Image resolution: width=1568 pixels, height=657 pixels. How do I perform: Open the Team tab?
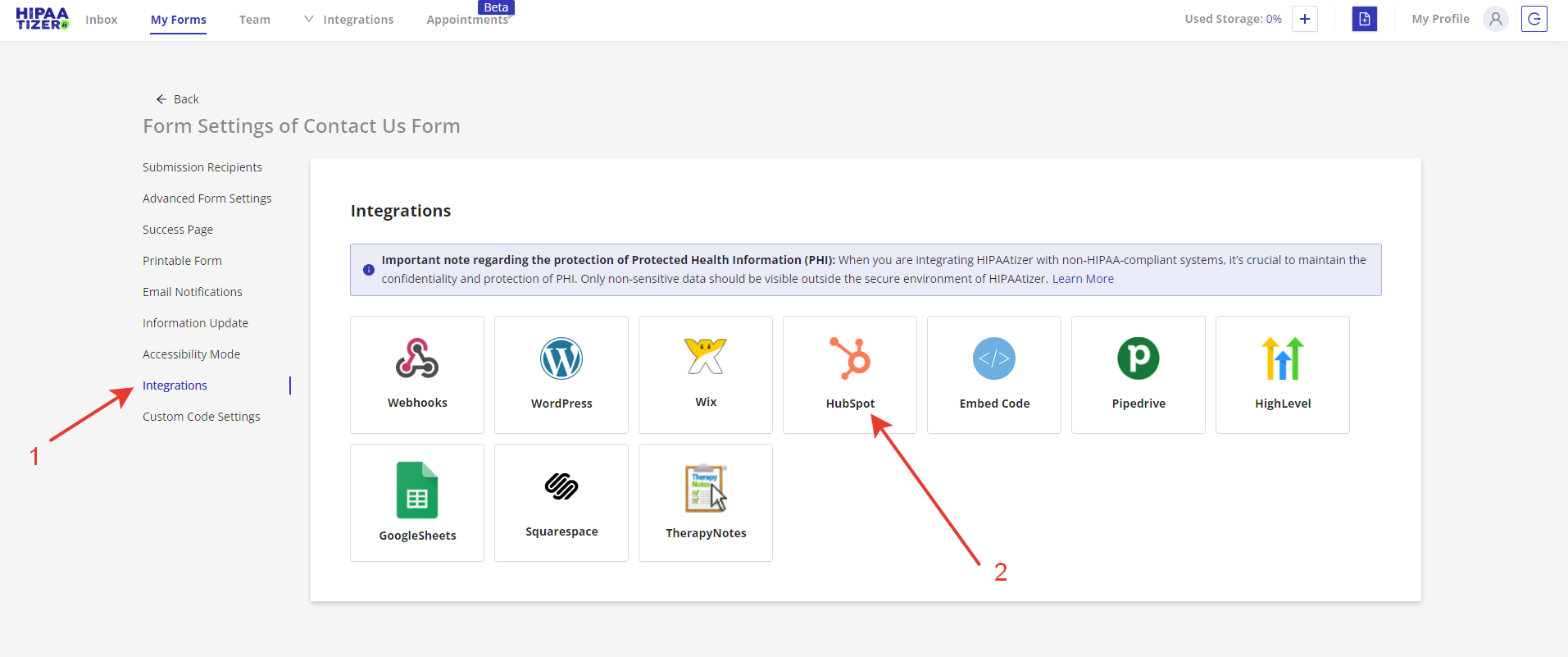255,20
